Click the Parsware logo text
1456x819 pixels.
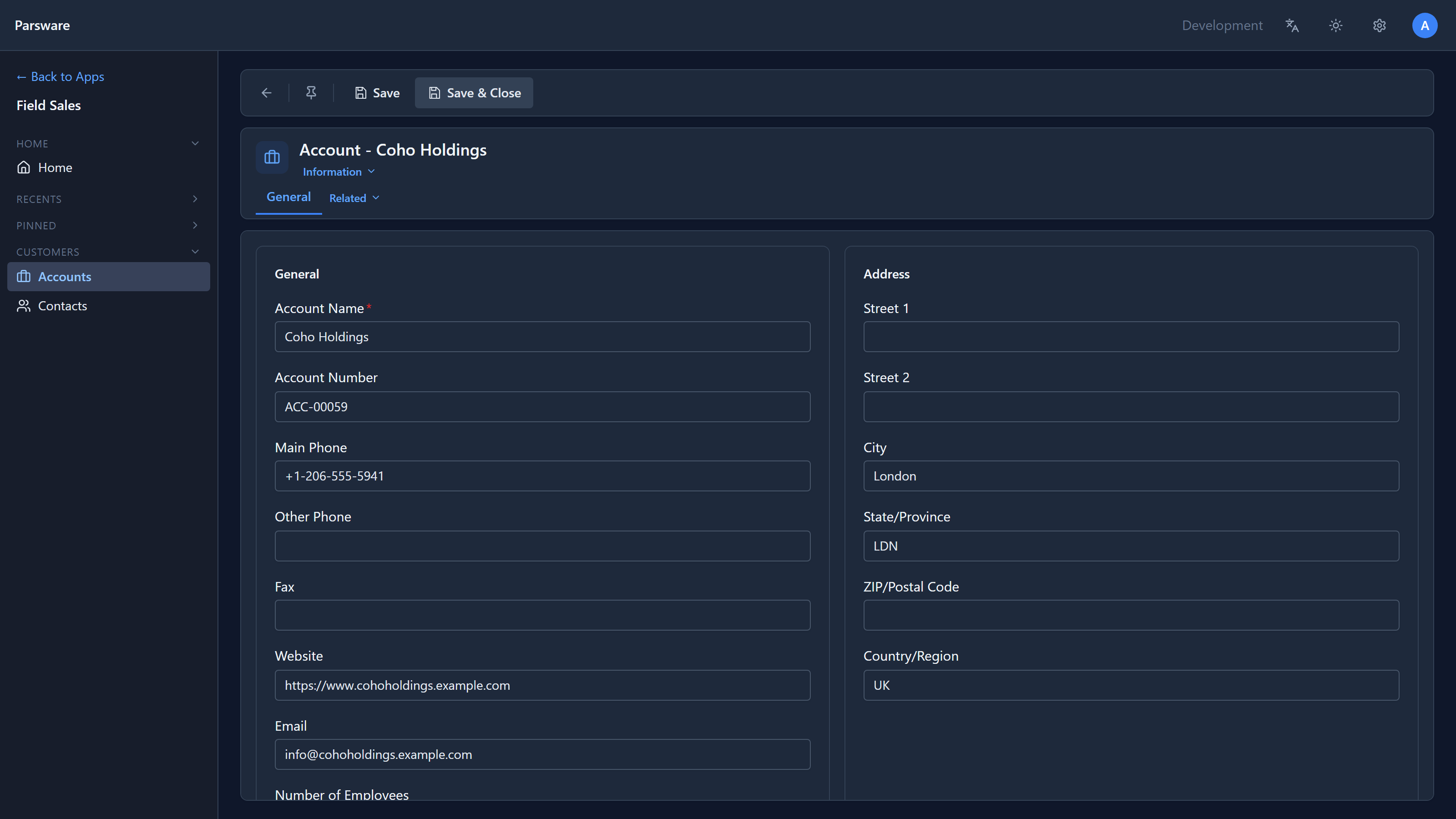coord(42,25)
